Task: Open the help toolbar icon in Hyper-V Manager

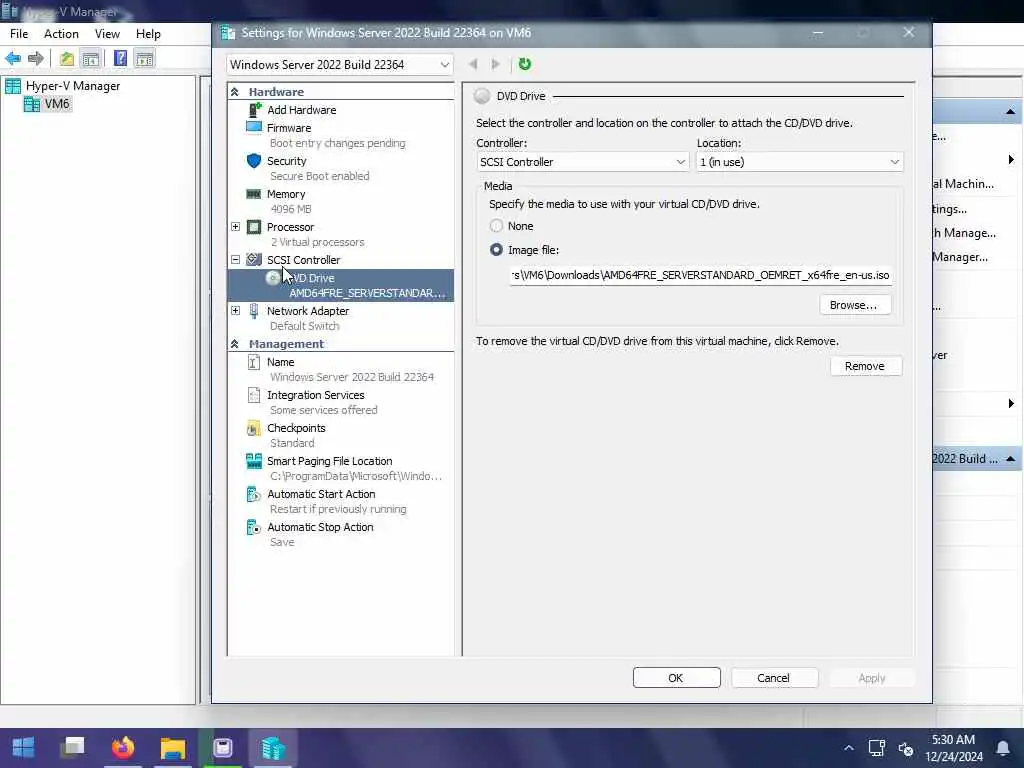Action: tap(120, 59)
